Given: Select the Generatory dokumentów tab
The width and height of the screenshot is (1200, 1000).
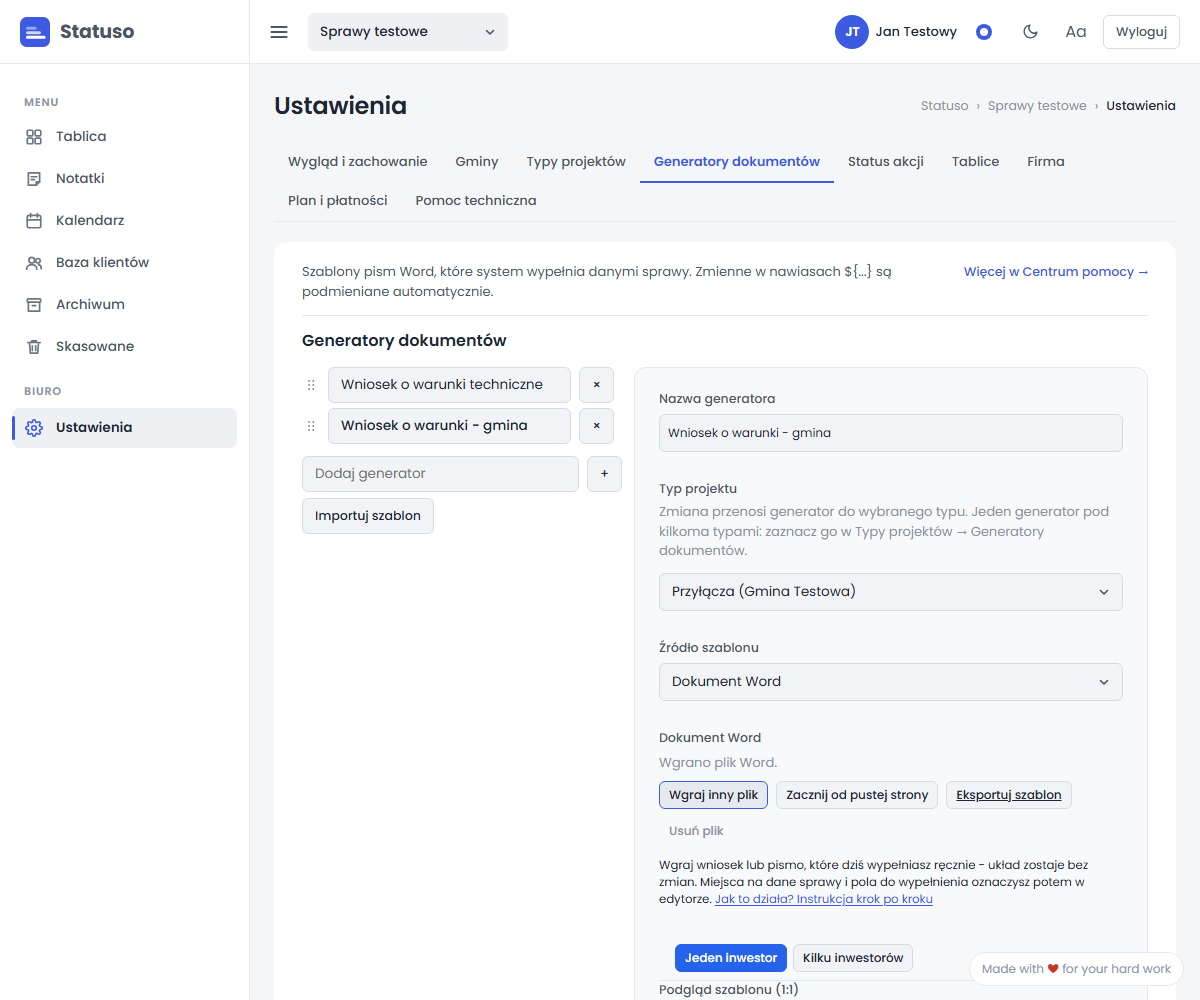Looking at the screenshot, I should point(737,162).
